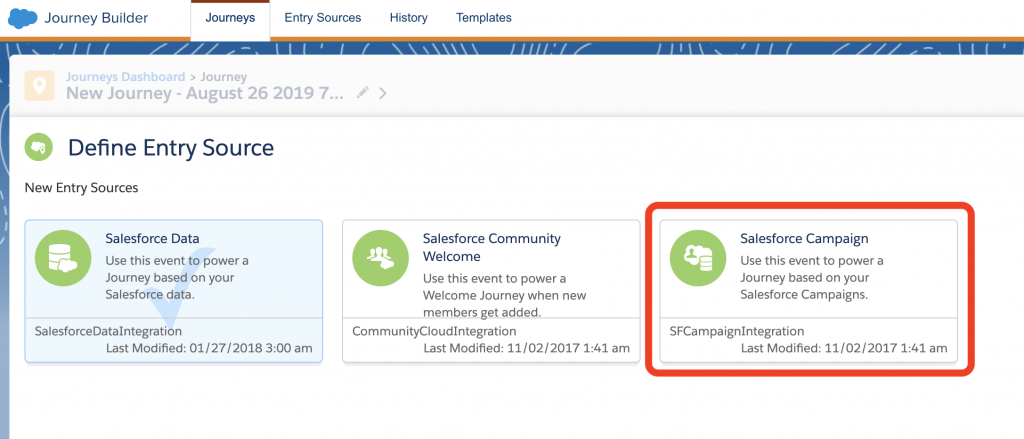Screen dimensions: 1024x439
Task: Click the CommunityCloudIntegration label
Action: pos(434,331)
